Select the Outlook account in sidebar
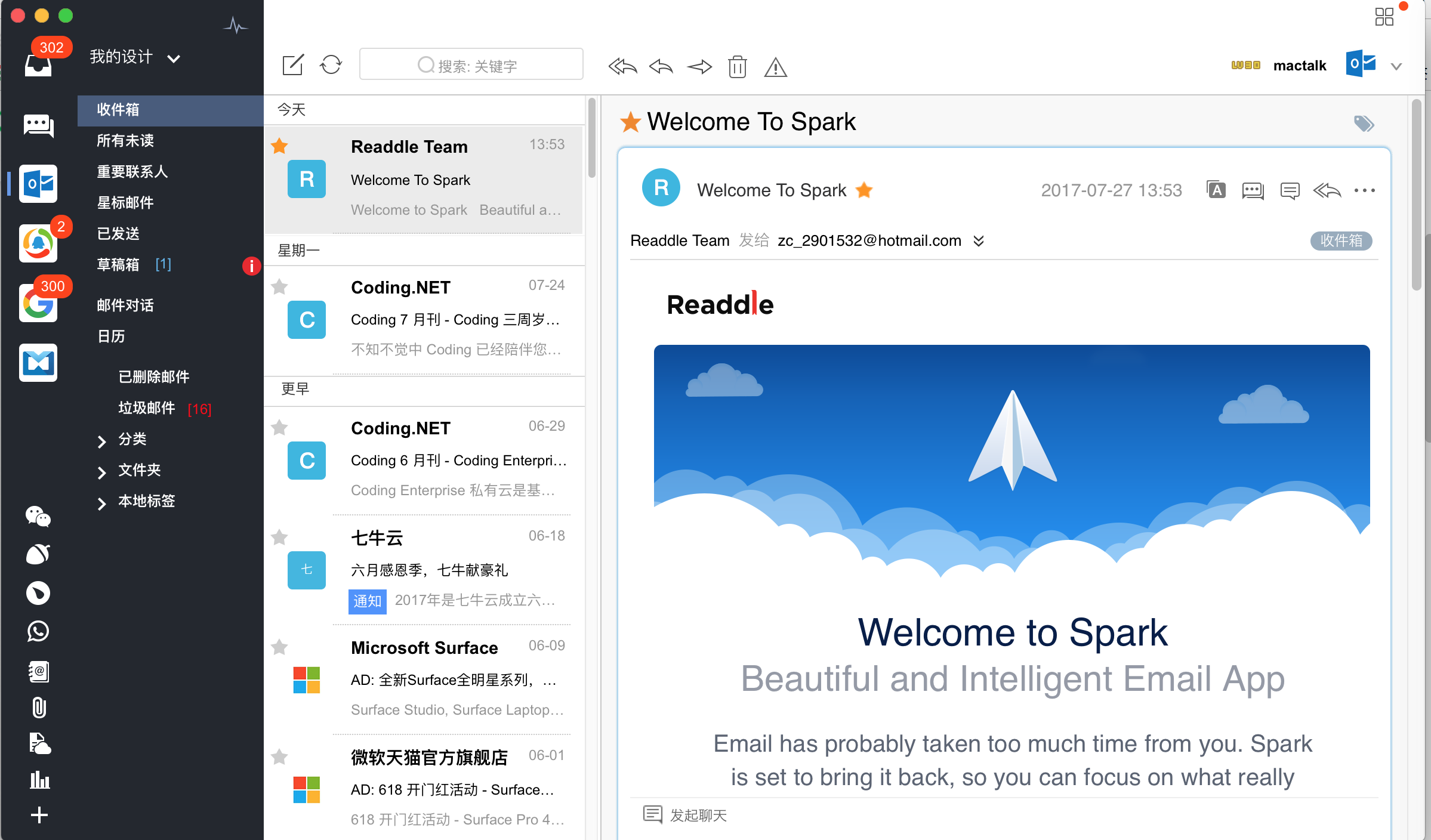Image resolution: width=1431 pixels, height=840 pixels. click(38, 184)
